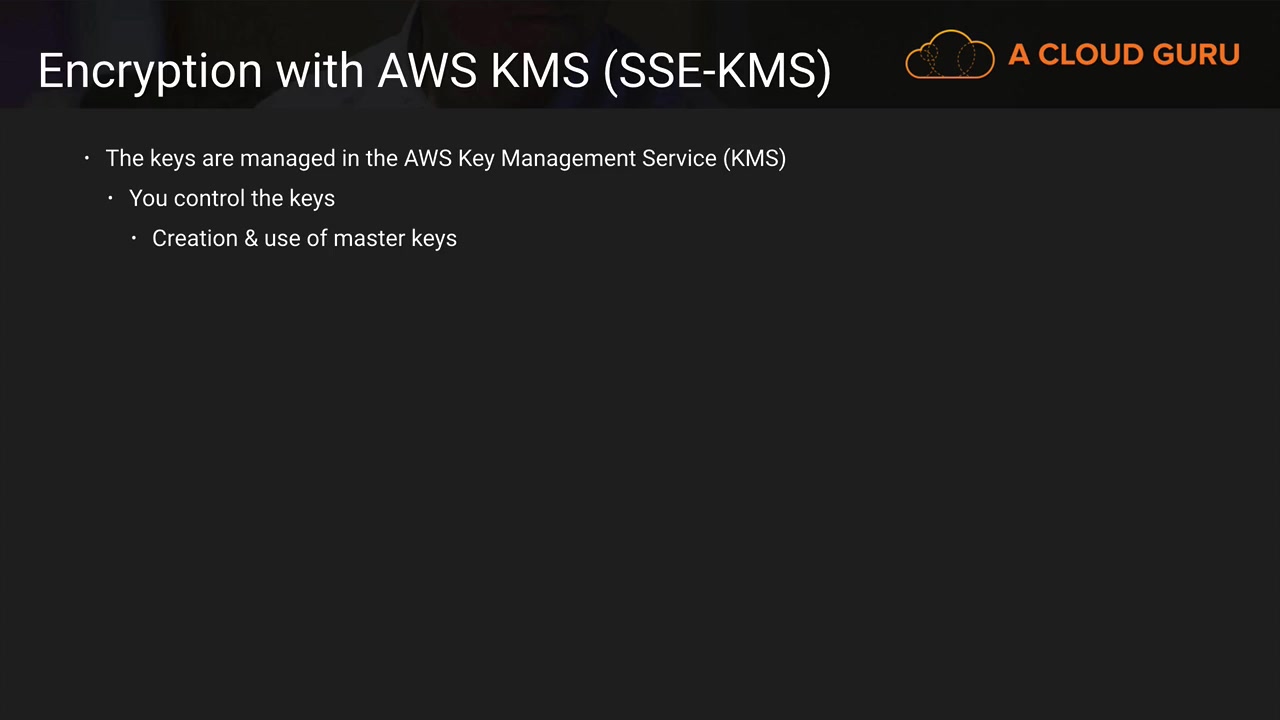Click the text "You control the keys"
Image resolution: width=1280 pixels, height=720 pixels.
click(x=231, y=198)
